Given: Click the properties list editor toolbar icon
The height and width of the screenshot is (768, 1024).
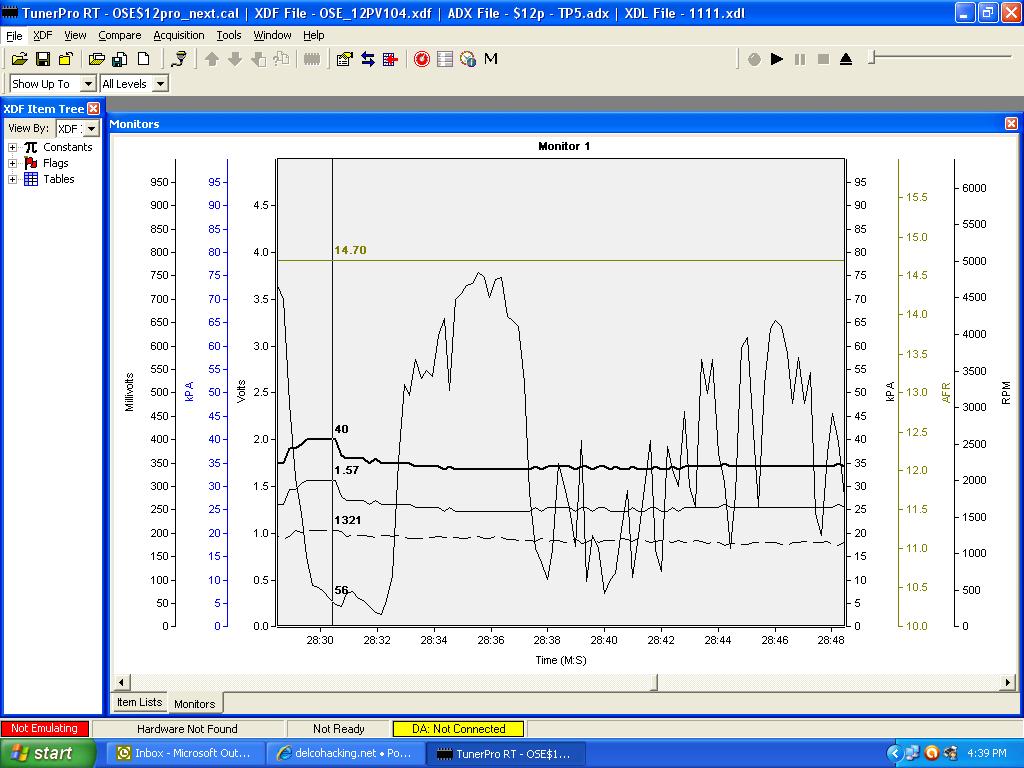Looking at the screenshot, I should [344, 59].
